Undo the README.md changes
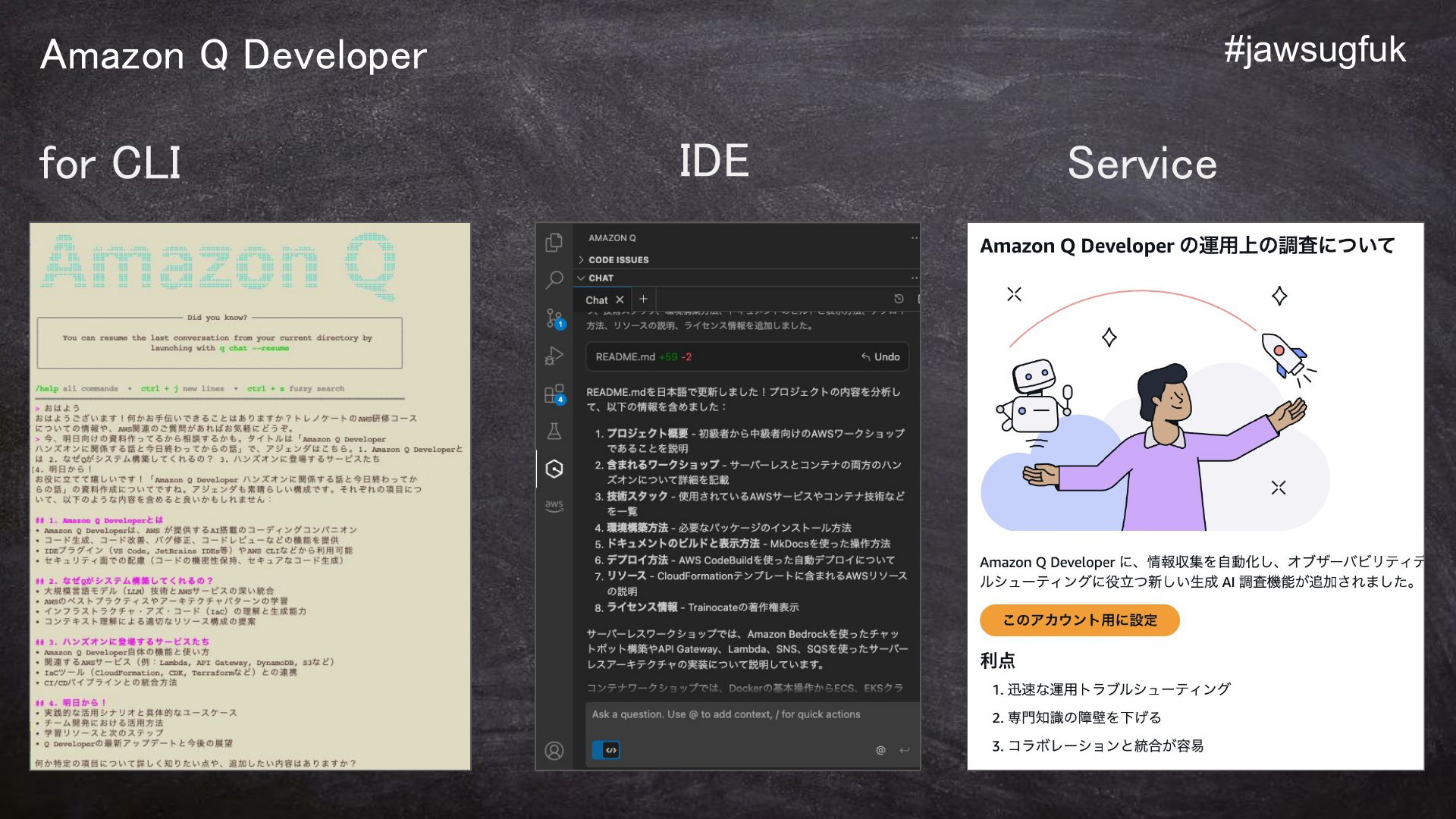This screenshot has width=1456, height=819. point(880,356)
